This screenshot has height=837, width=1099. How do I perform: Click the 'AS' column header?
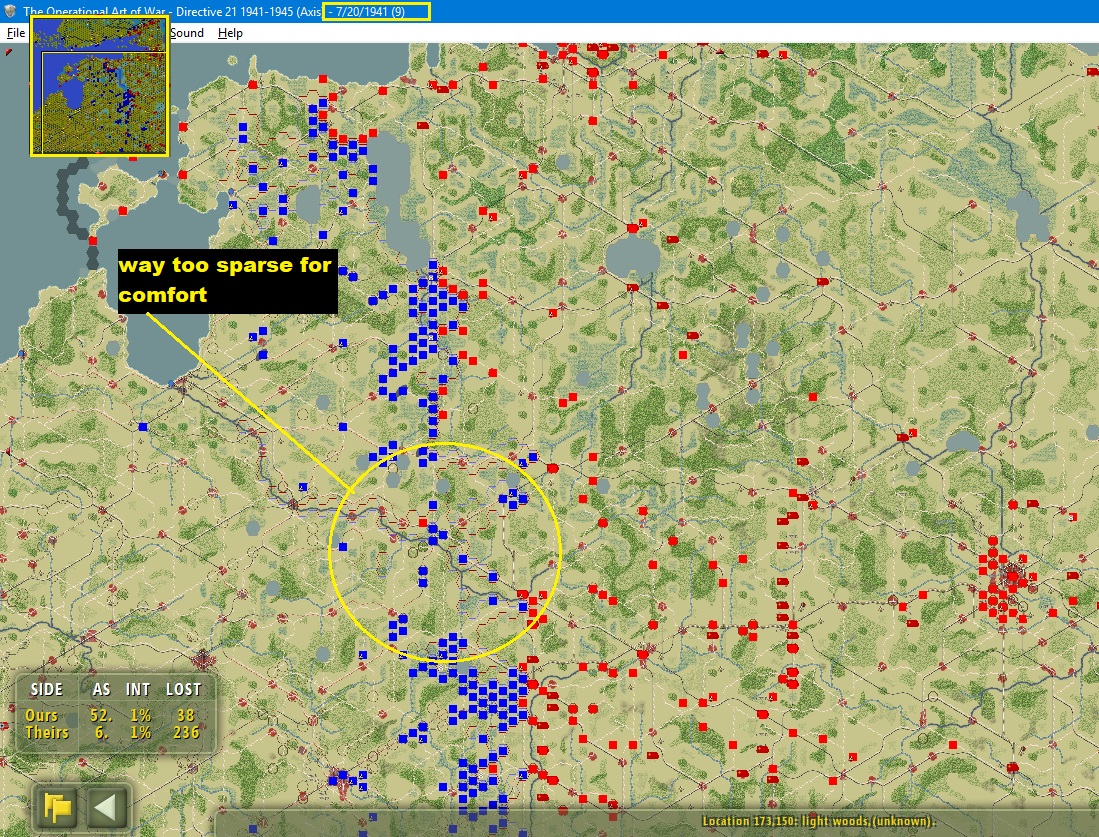pyautogui.click(x=102, y=690)
